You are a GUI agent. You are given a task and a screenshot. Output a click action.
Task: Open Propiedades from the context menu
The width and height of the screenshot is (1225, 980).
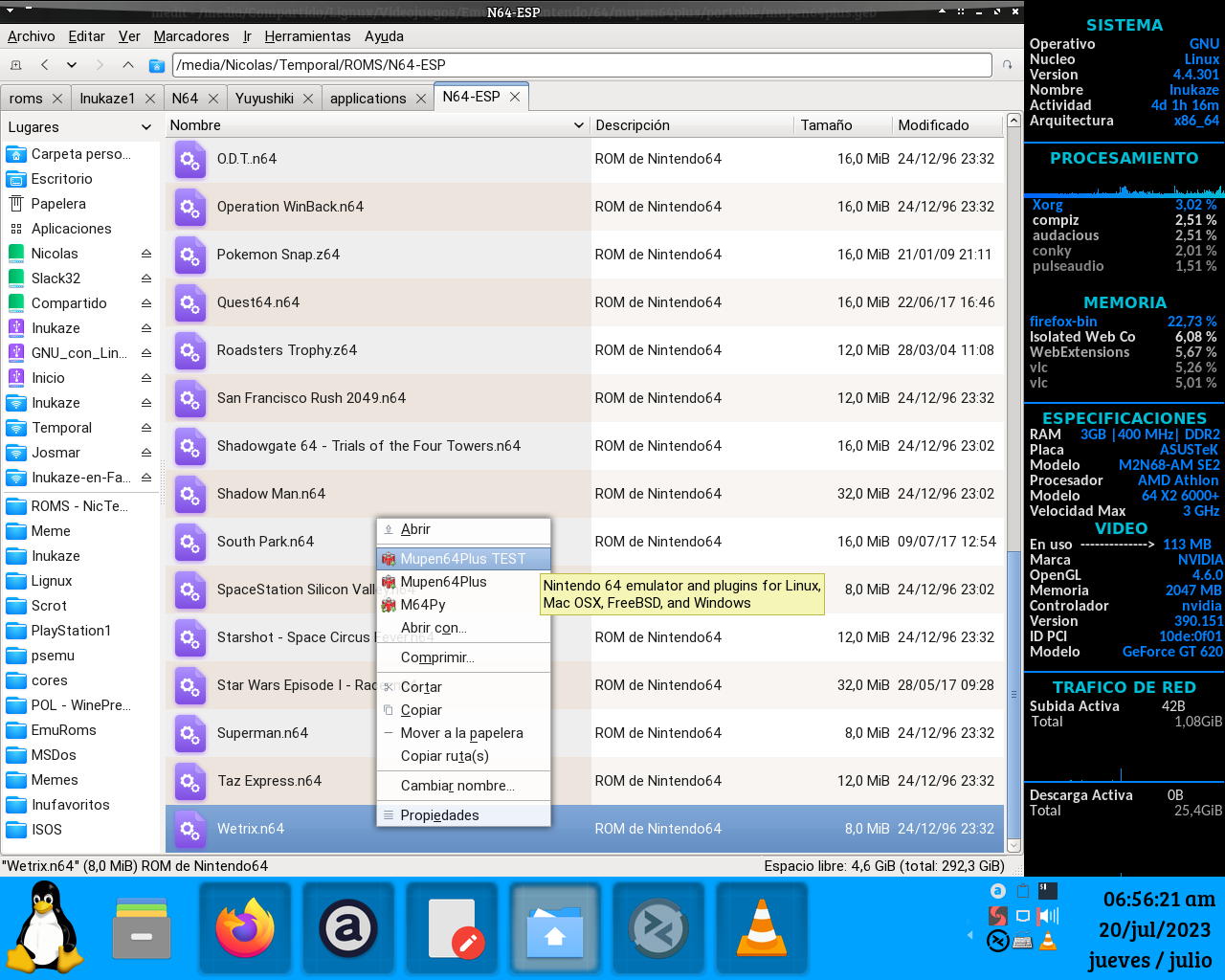(463, 815)
